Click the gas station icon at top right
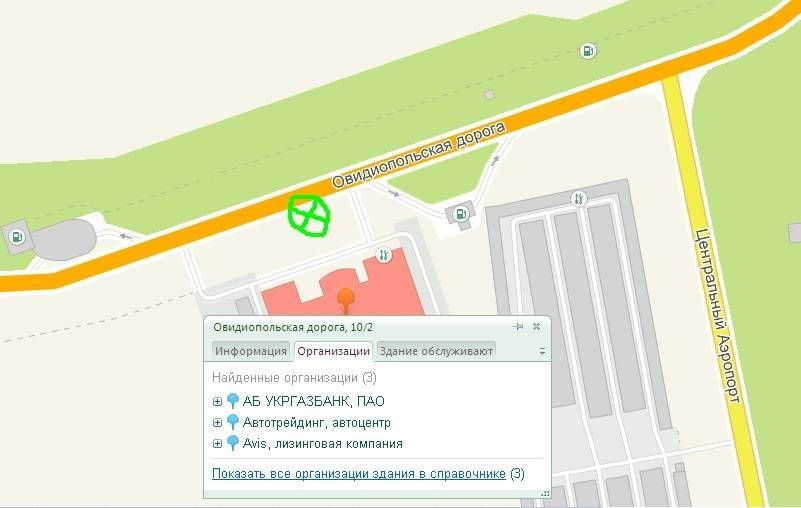The width and height of the screenshot is (801, 508). (588, 51)
